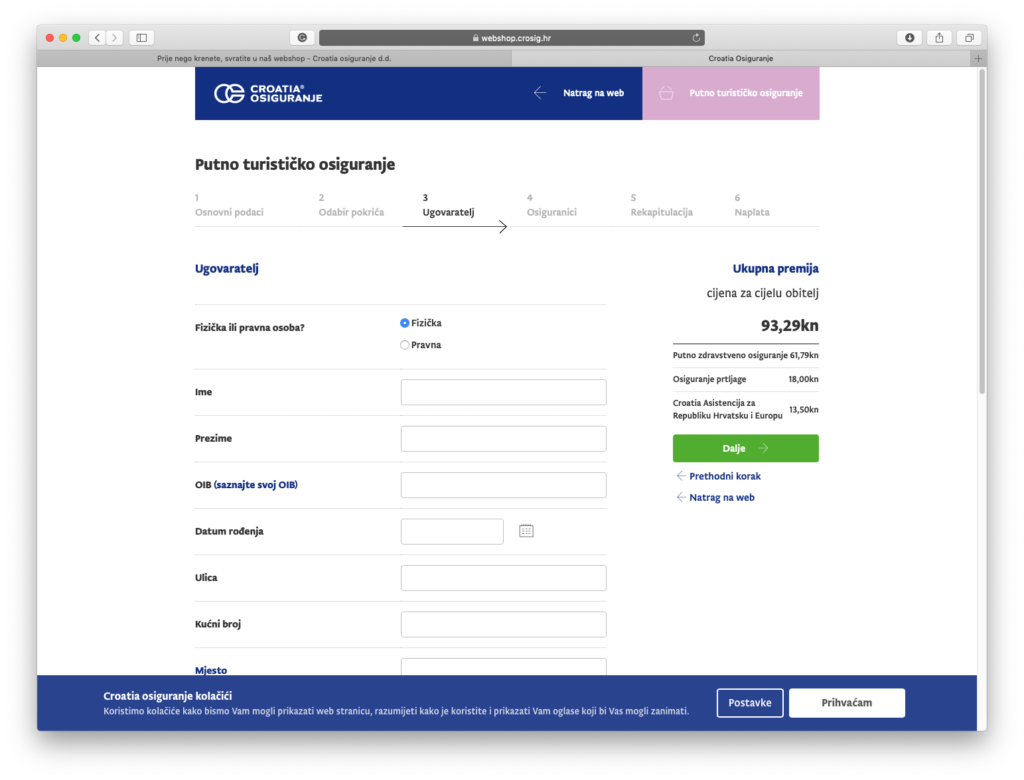
Task: Open the date of birth calendar picker
Action: [x=526, y=531]
